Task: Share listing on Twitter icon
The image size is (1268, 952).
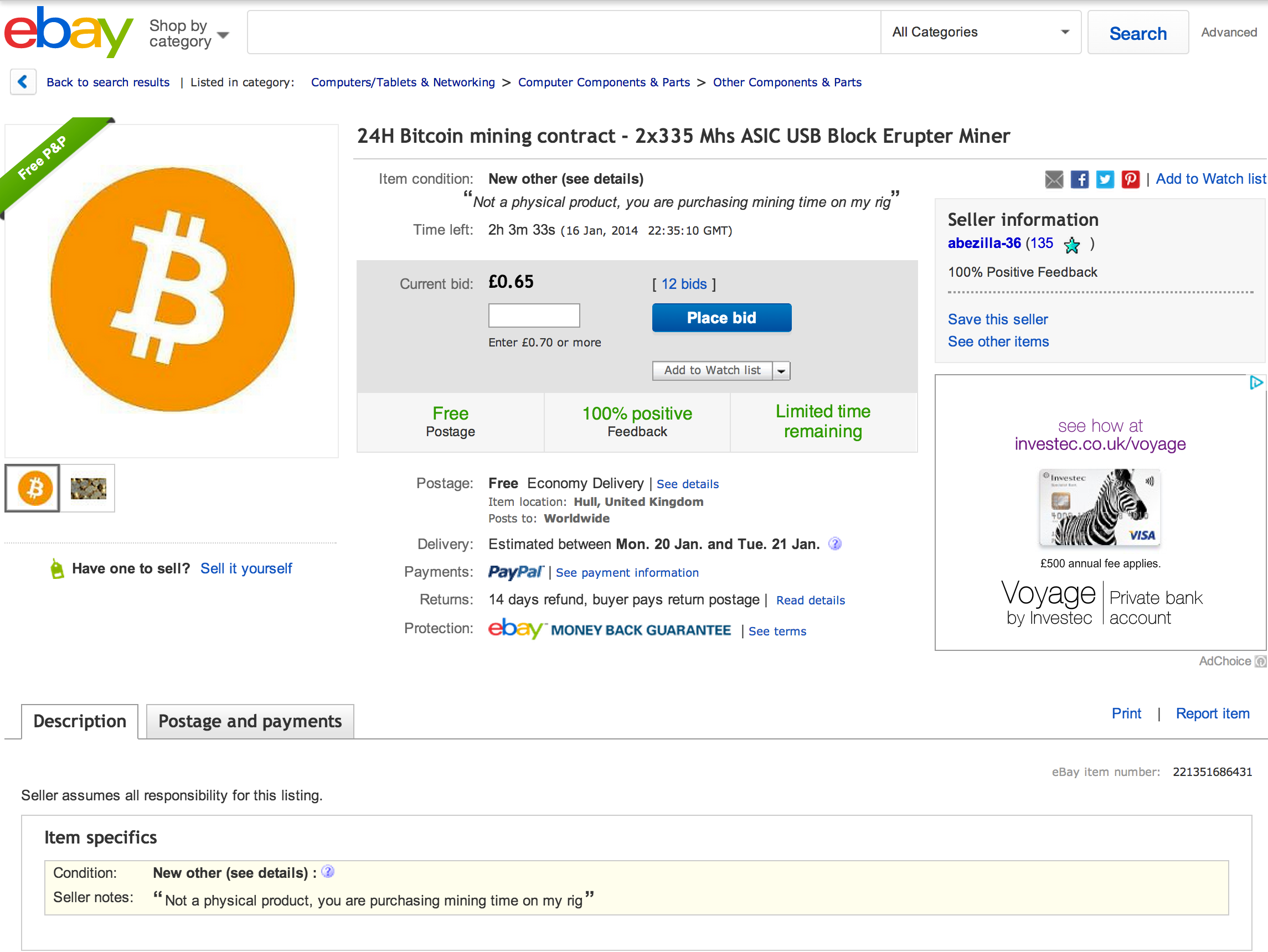Action: pyautogui.click(x=1105, y=179)
